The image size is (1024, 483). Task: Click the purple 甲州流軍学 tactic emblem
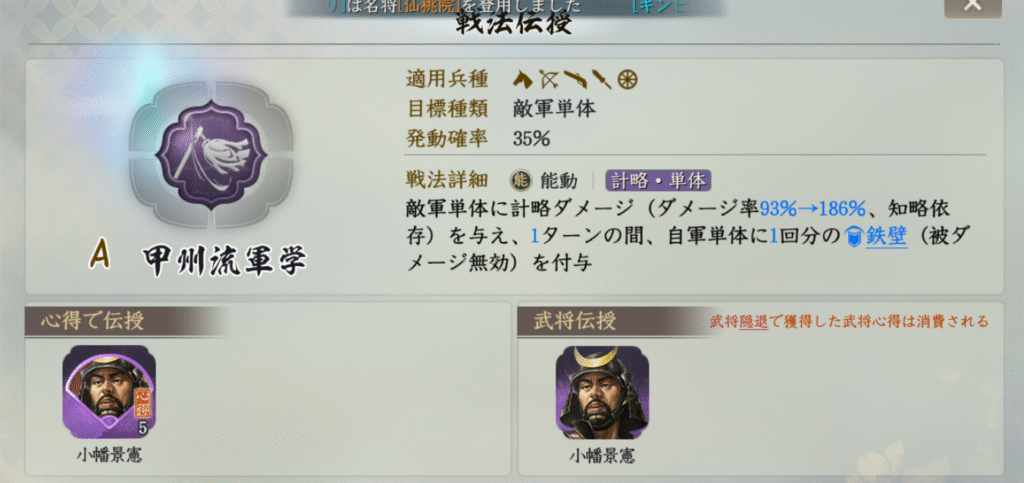(x=211, y=154)
